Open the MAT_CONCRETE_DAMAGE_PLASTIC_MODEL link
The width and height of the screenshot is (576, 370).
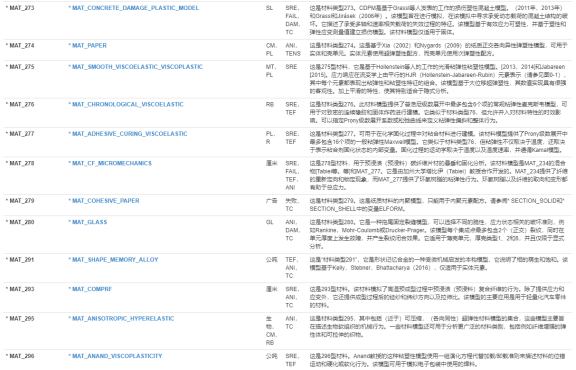135,8
